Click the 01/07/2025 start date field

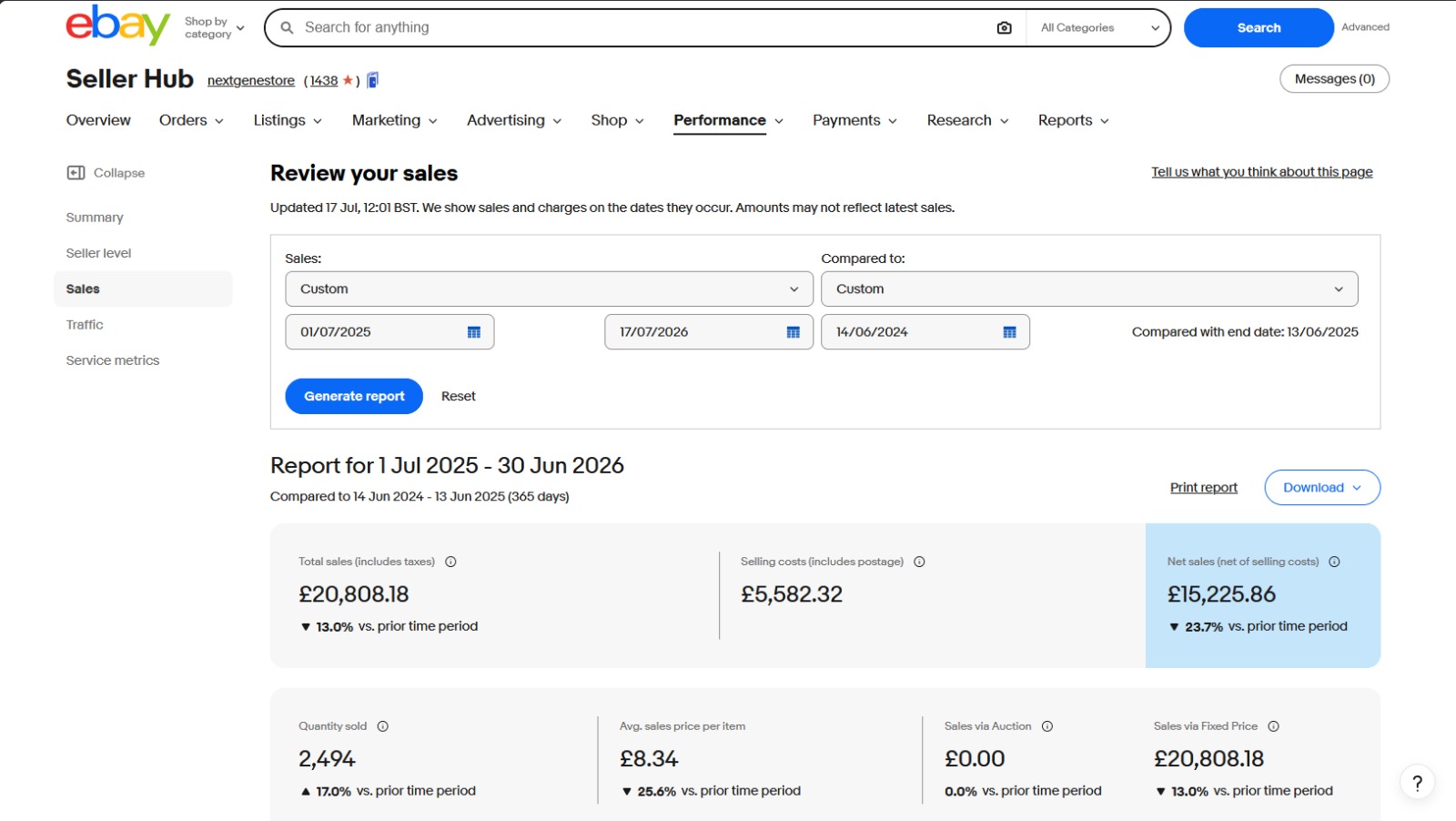389,332
